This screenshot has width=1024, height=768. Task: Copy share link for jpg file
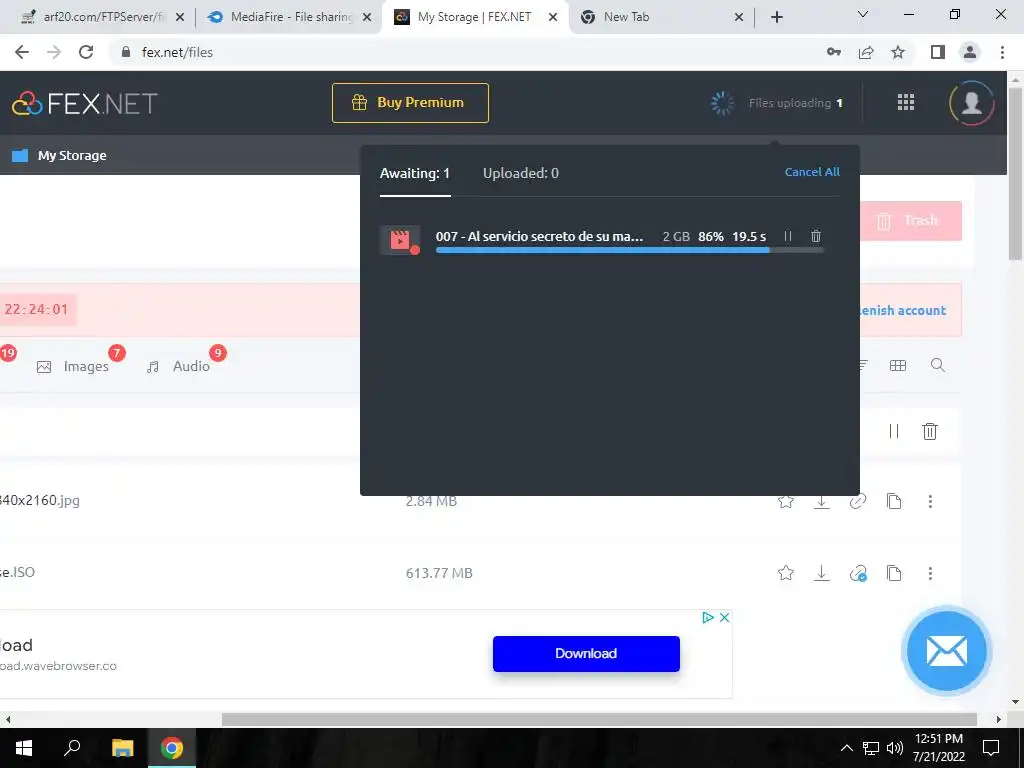pos(857,501)
